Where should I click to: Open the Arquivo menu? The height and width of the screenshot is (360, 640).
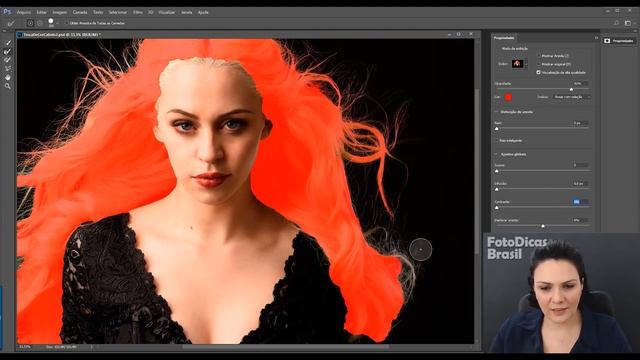point(24,12)
